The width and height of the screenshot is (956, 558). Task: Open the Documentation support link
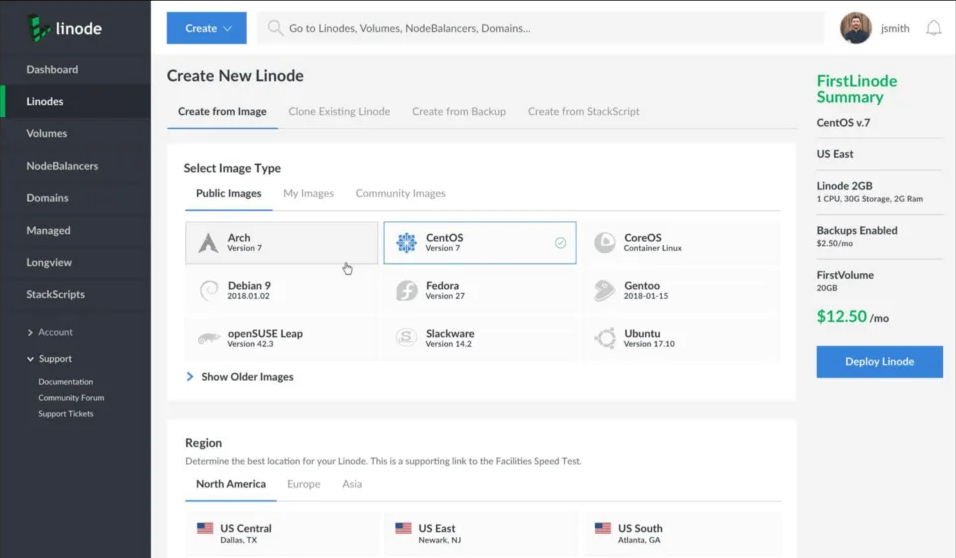(66, 382)
